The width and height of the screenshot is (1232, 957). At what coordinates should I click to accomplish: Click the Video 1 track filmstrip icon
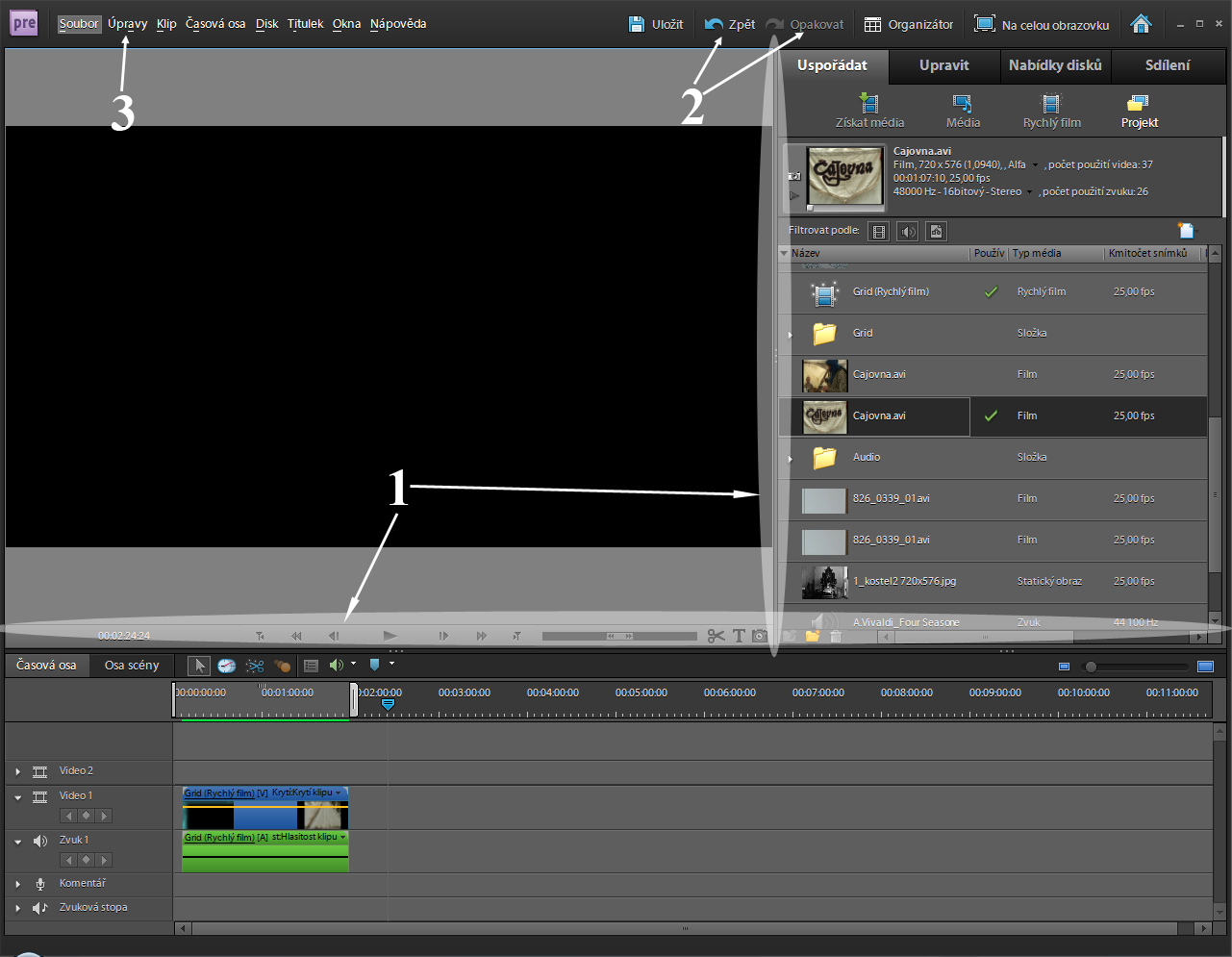pyautogui.click(x=40, y=797)
